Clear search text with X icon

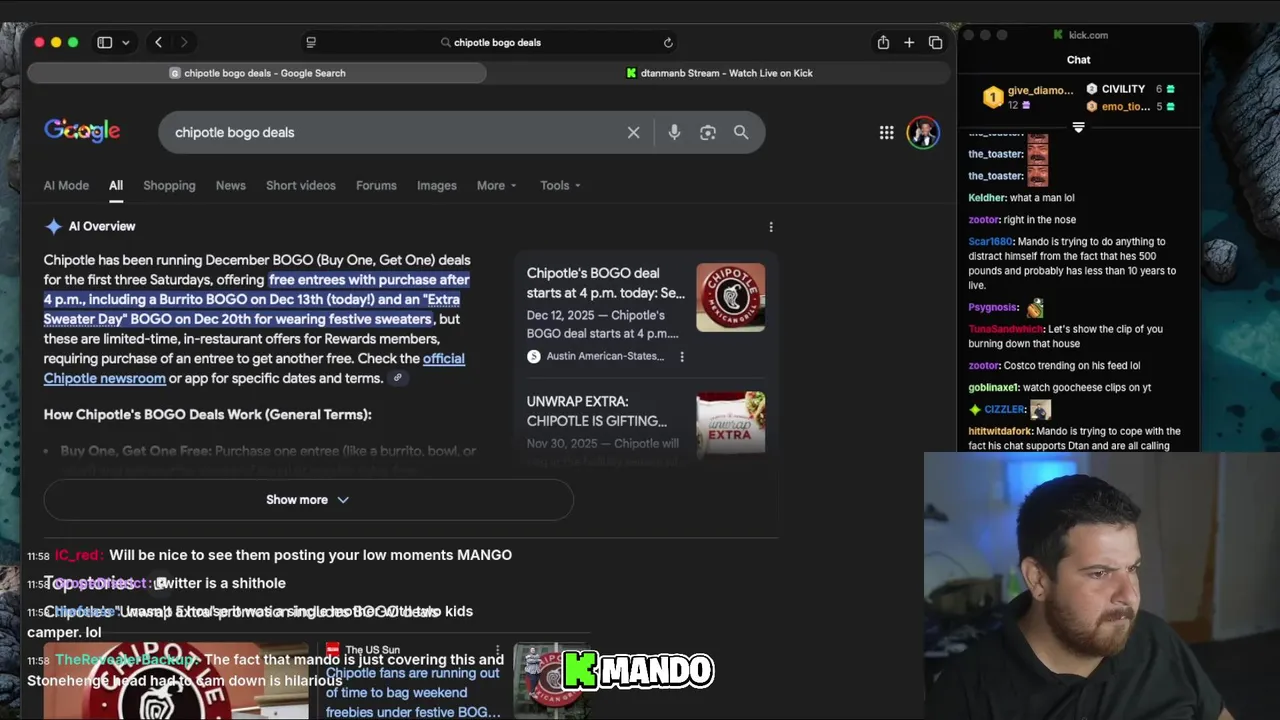coord(633,132)
